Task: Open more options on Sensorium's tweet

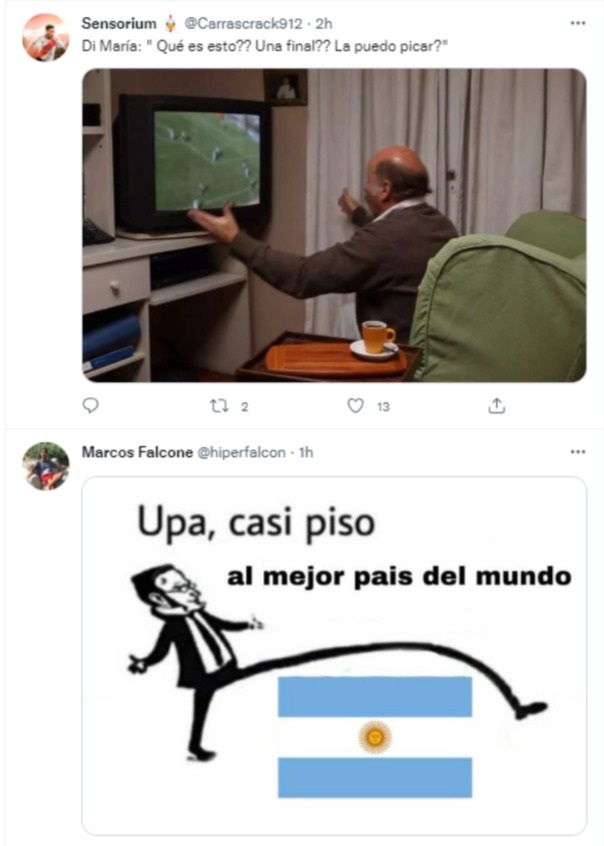Action: [578, 23]
